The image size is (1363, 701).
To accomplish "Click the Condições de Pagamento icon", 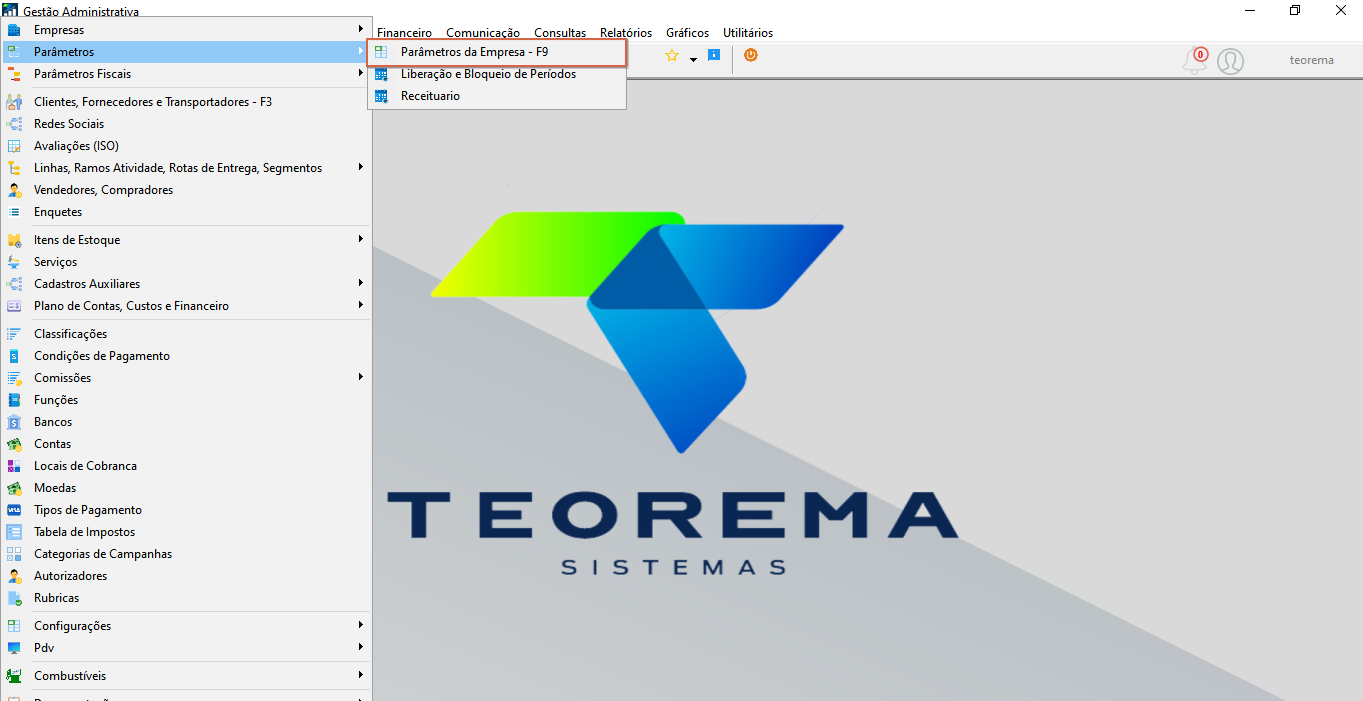I will (x=14, y=356).
